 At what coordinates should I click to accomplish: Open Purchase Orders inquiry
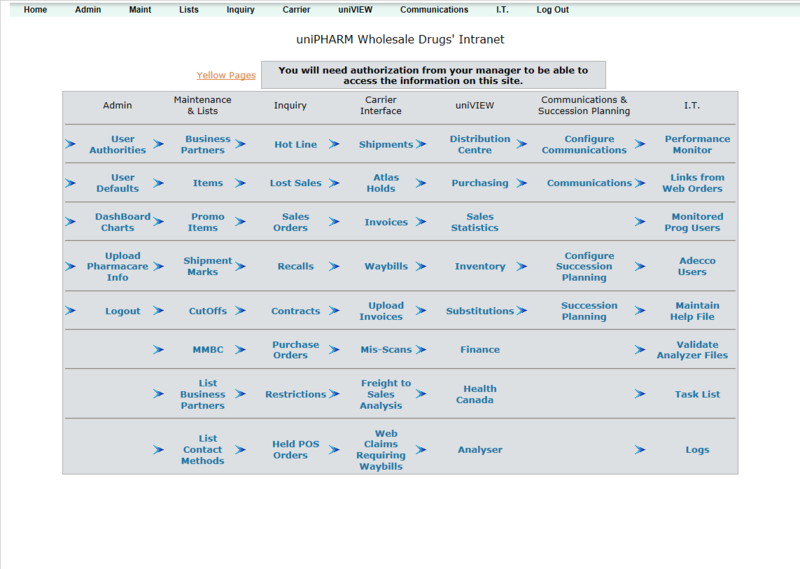295,350
